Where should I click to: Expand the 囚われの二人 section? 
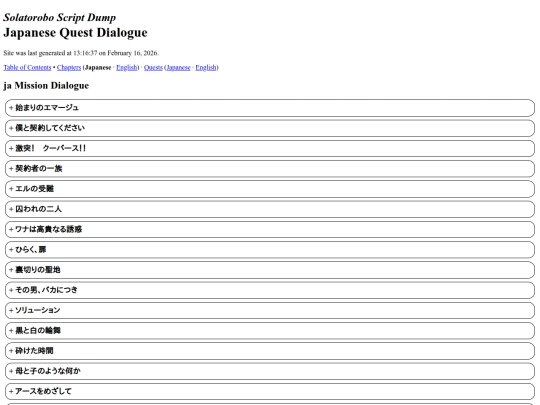[x=270, y=209]
